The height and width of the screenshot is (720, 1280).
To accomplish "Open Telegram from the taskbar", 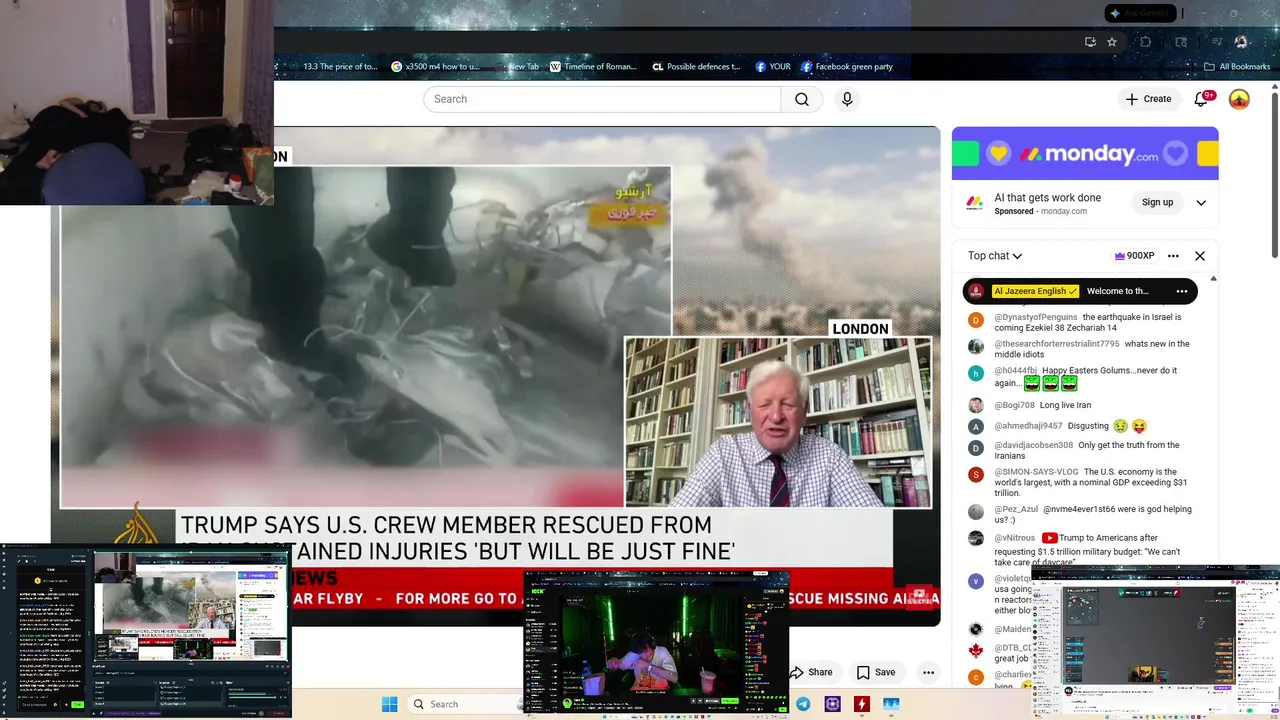I will (x=803, y=704).
